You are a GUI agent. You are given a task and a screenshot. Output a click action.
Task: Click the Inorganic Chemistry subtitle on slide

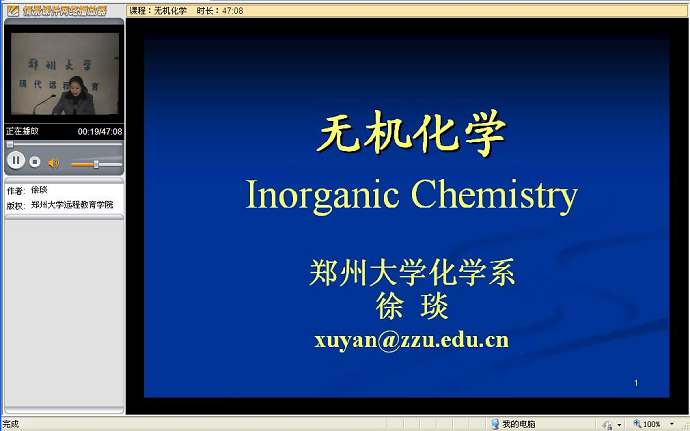click(x=411, y=195)
